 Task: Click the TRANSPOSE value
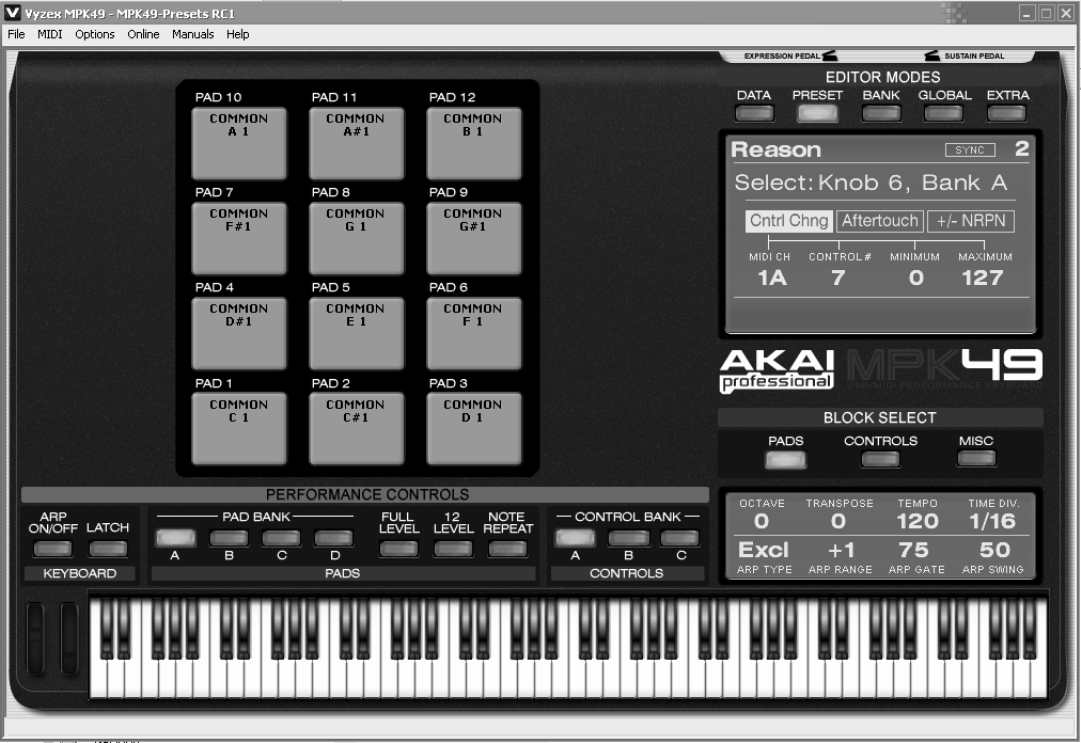838,521
